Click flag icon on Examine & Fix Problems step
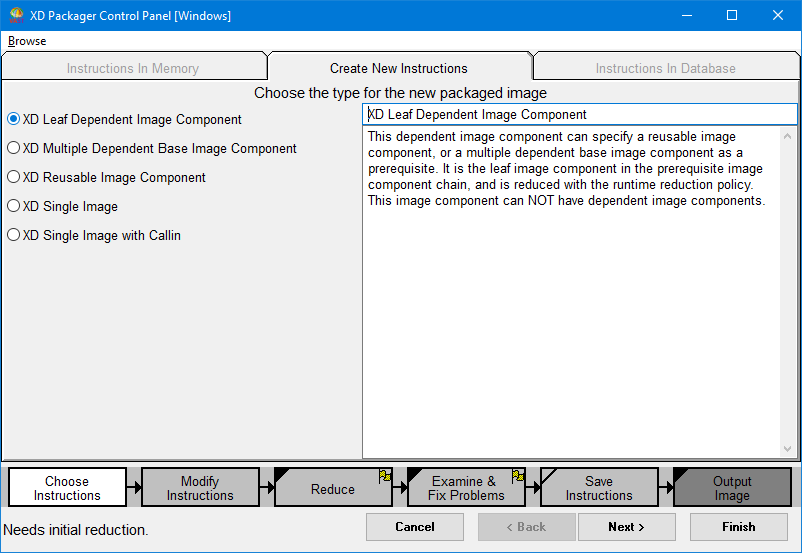Image resolution: width=802 pixels, height=553 pixels. point(518,476)
